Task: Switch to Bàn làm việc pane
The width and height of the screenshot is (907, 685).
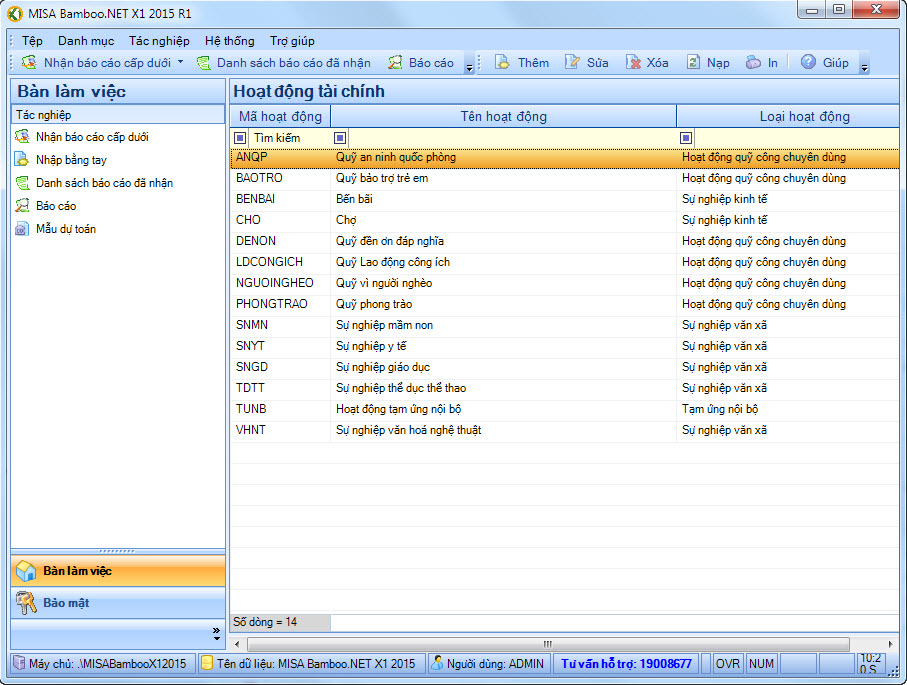Action: point(118,571)
